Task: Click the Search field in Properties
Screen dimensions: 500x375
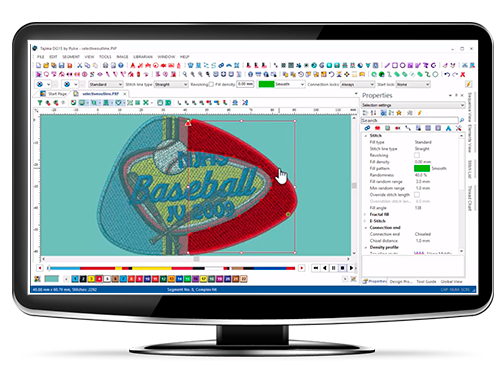Action: [x=410, y=120]
